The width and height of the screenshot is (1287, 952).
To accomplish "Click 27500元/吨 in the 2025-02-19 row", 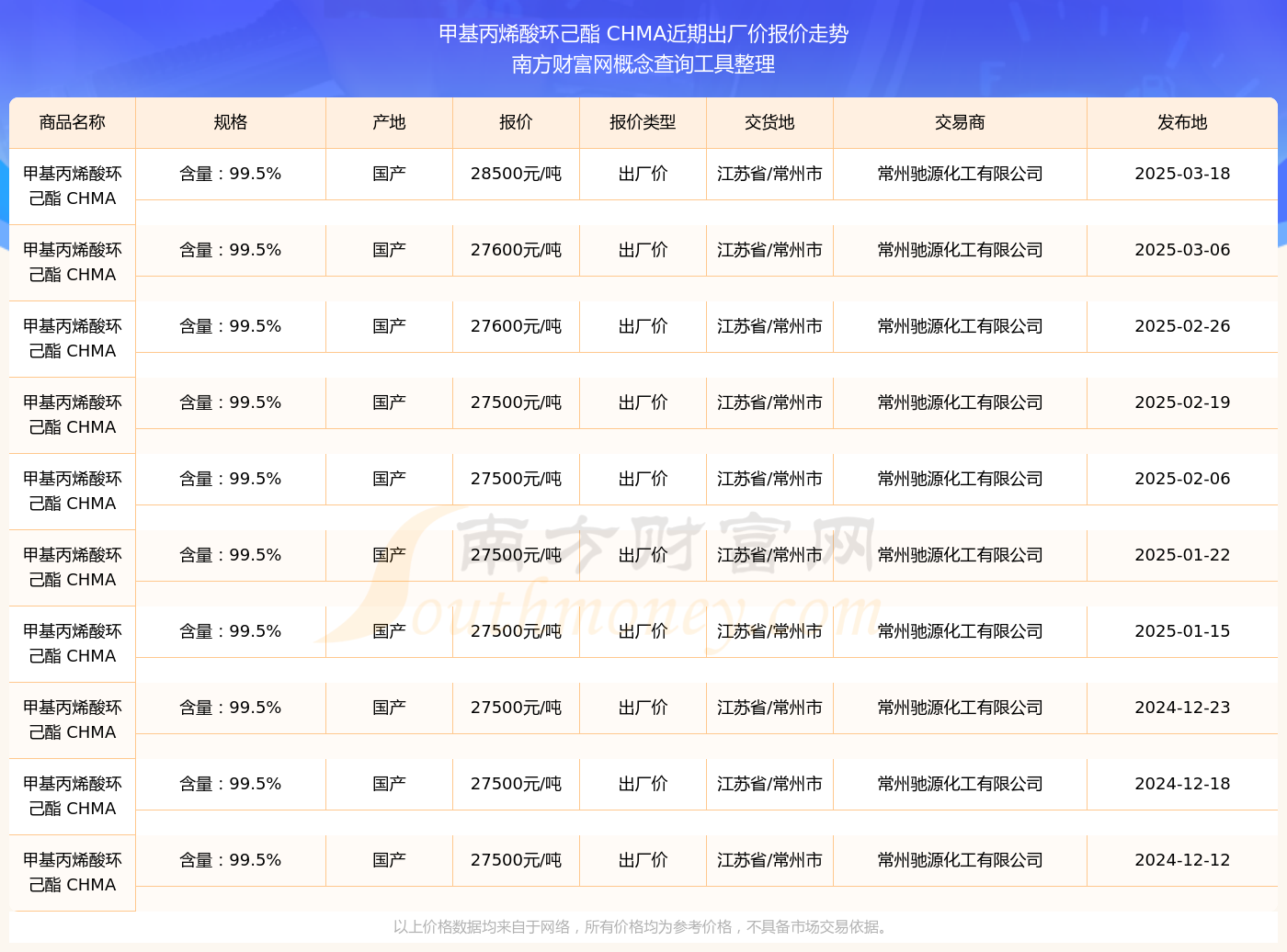I will click(x=516, y=402).
